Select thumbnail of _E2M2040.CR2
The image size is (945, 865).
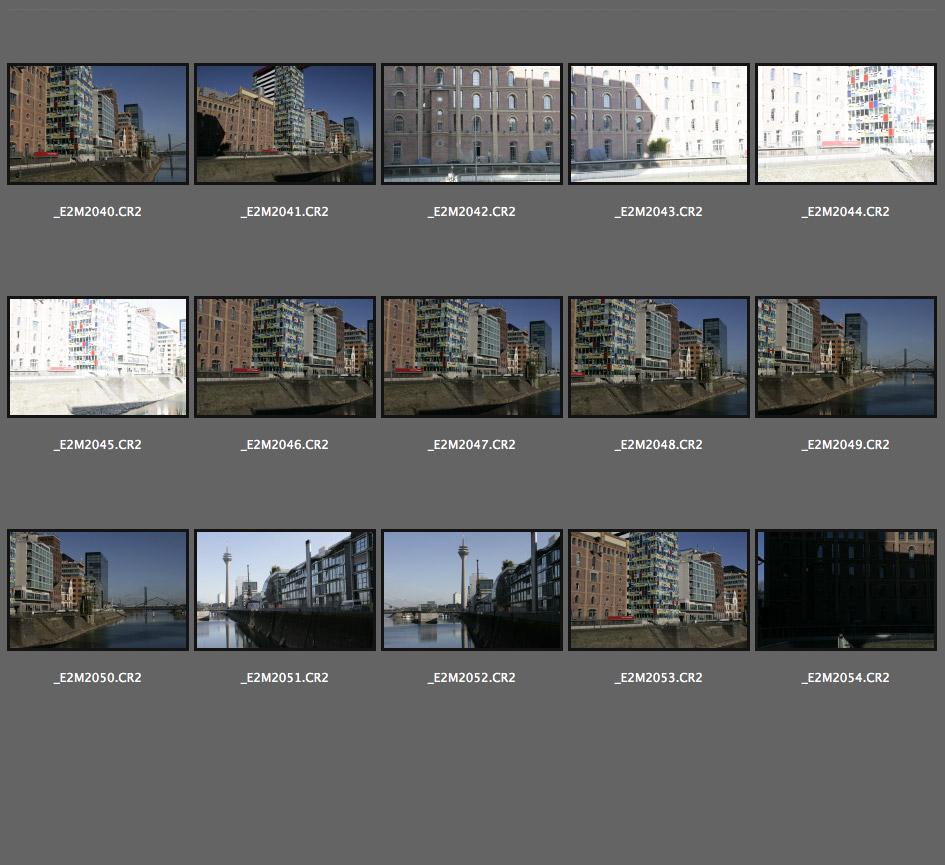[98, 124]
